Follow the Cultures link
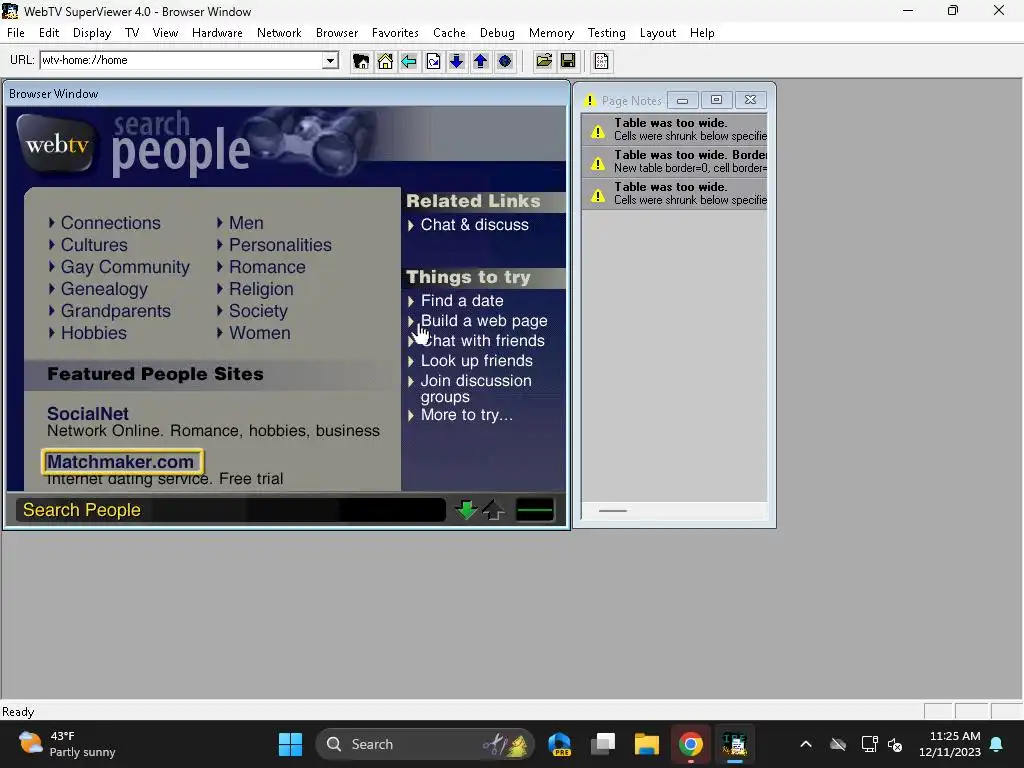This screenshot has width=1024, height=768. [94, 245]
